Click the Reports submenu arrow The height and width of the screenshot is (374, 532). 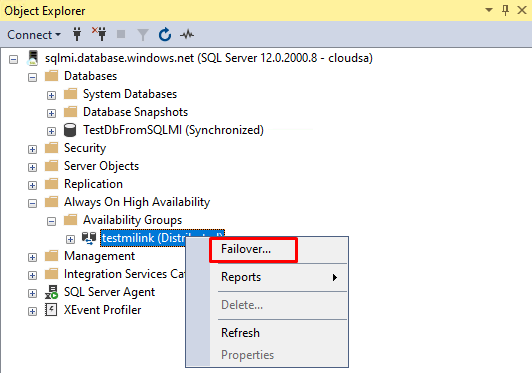[x=335, y=278]
